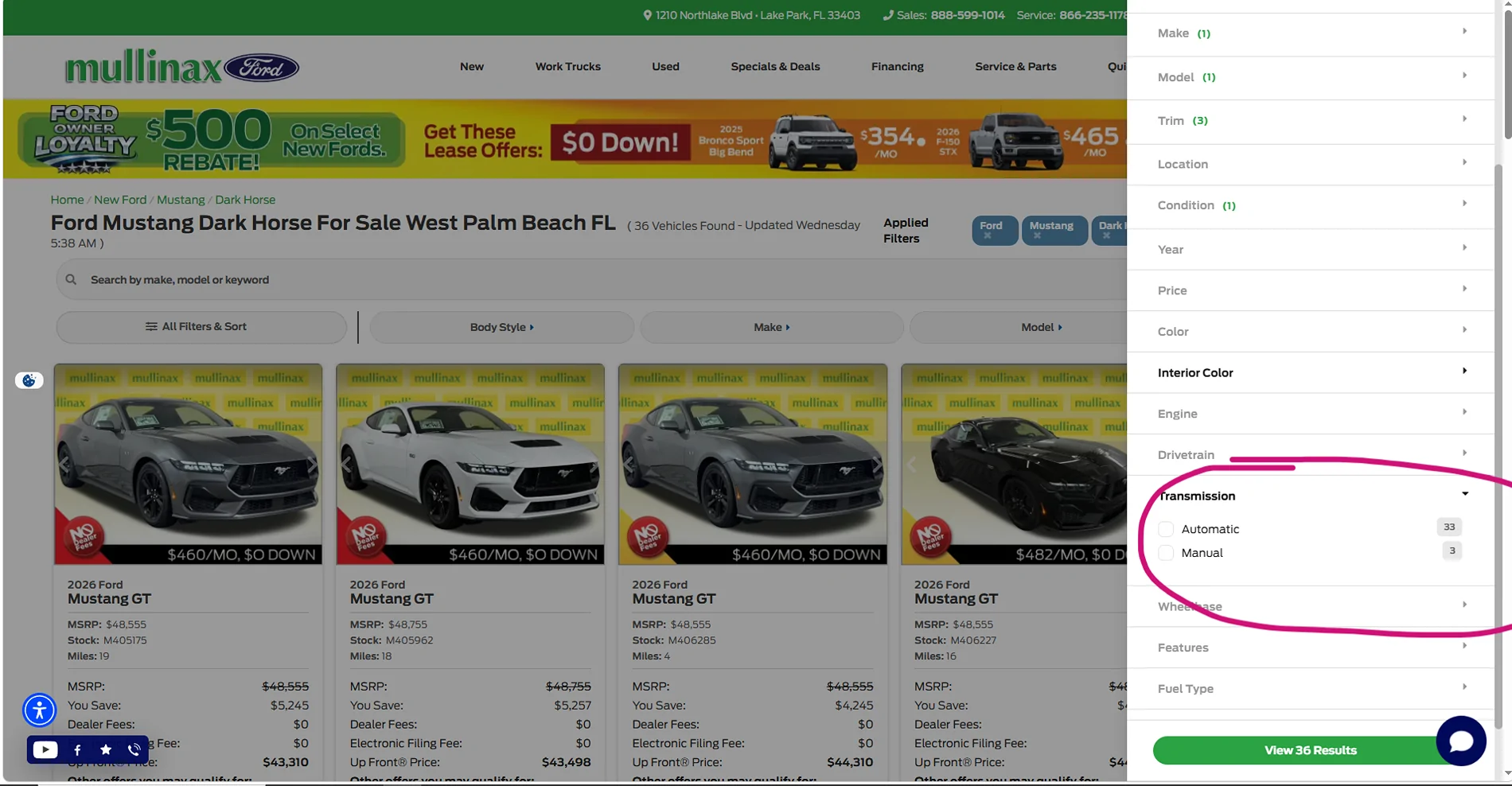Go to Mustang breadcrumb link
This screenshot has width=1512, height=786.
[181, 200]
